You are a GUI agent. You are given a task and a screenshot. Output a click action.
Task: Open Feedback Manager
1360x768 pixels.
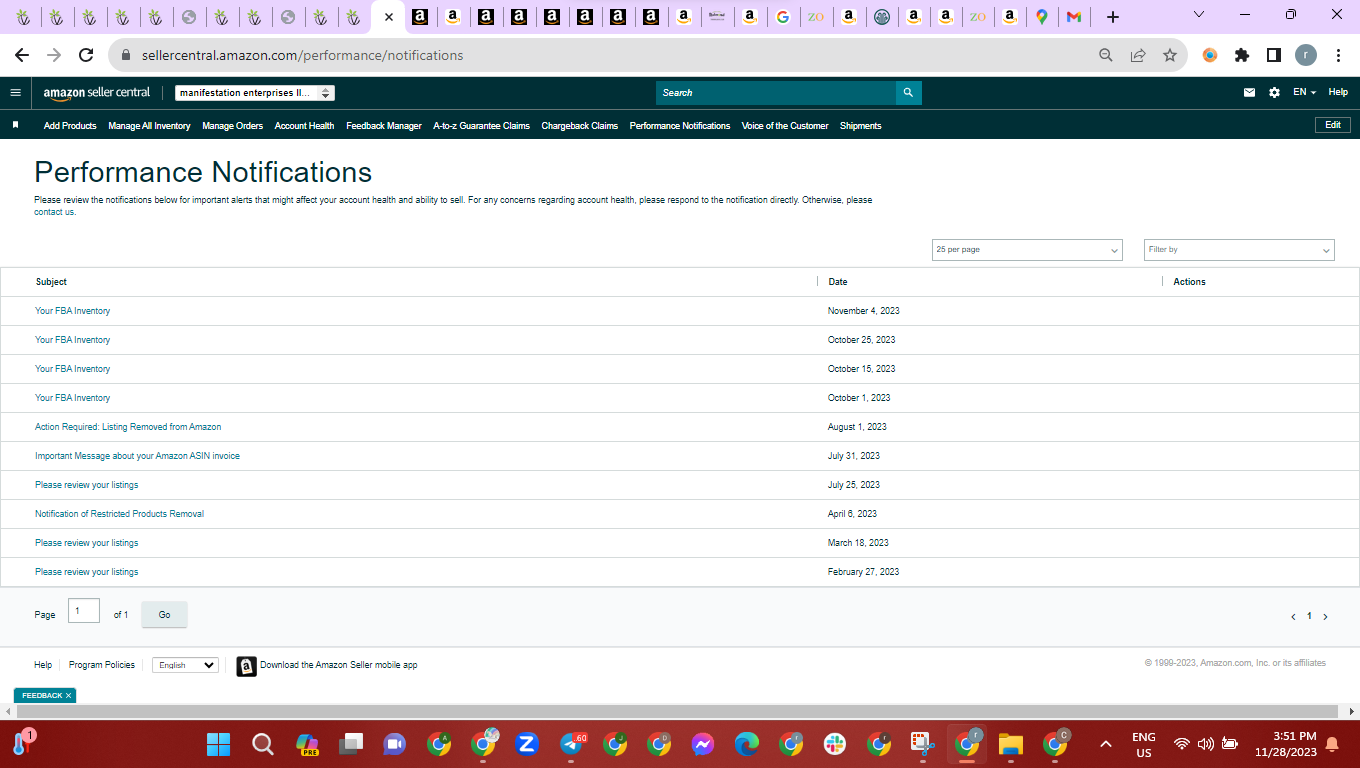(384, 126)
